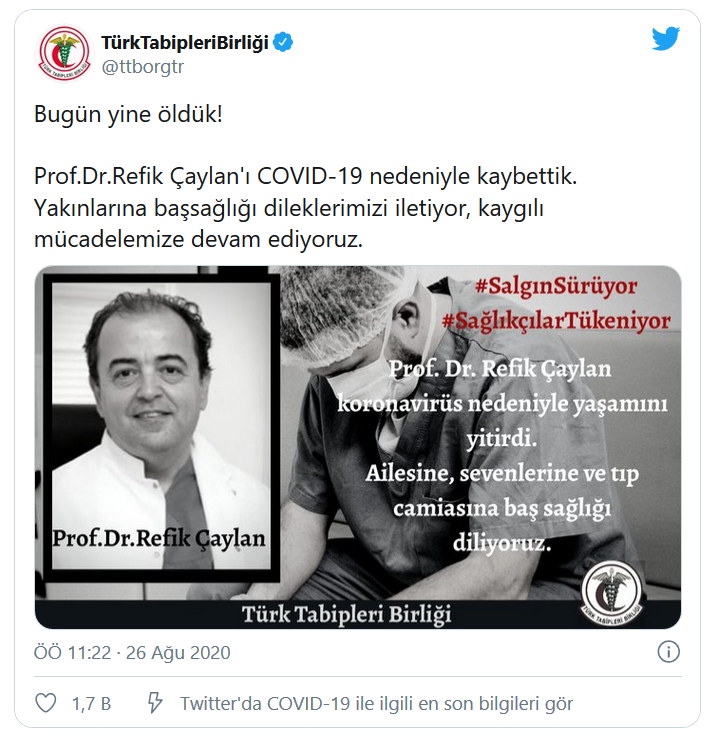Click the Prof.Dr.Refik Çaylan caption under portrait
The height and width of the screenshot is (738, 717).
click(x=159, y=539)
